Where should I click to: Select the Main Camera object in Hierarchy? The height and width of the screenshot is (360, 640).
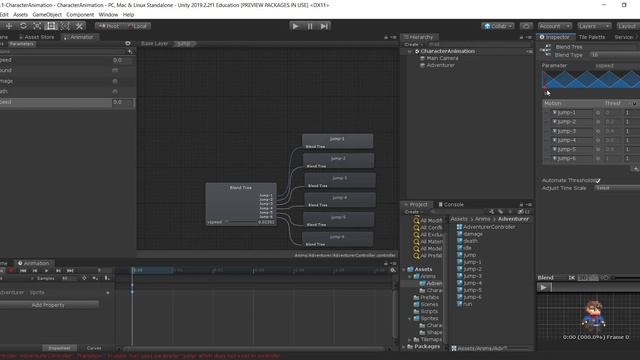click(442, 58)
